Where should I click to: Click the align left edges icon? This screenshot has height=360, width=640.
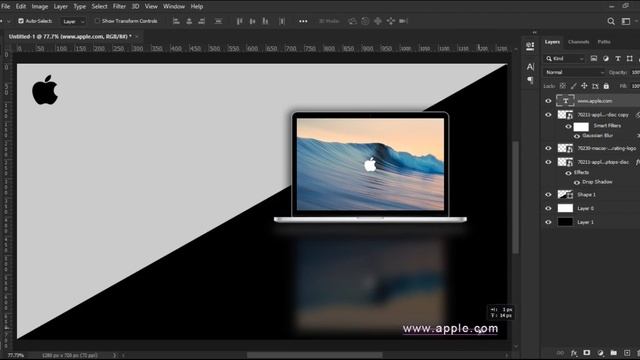click(x=176, y=21)
